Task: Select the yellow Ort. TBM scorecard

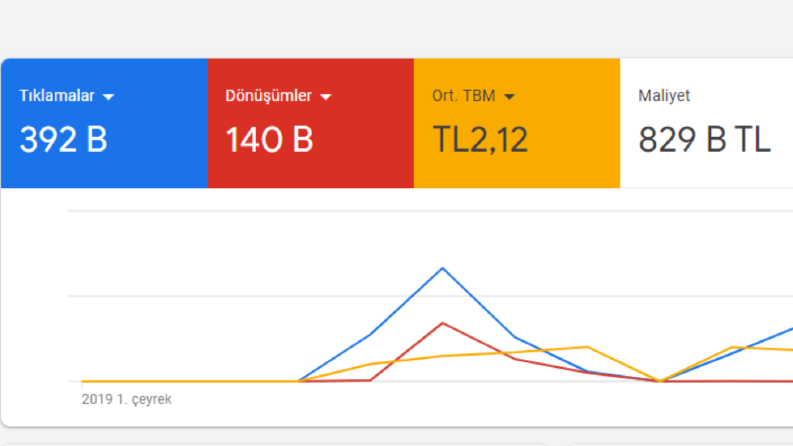Action: click(517, 123)
